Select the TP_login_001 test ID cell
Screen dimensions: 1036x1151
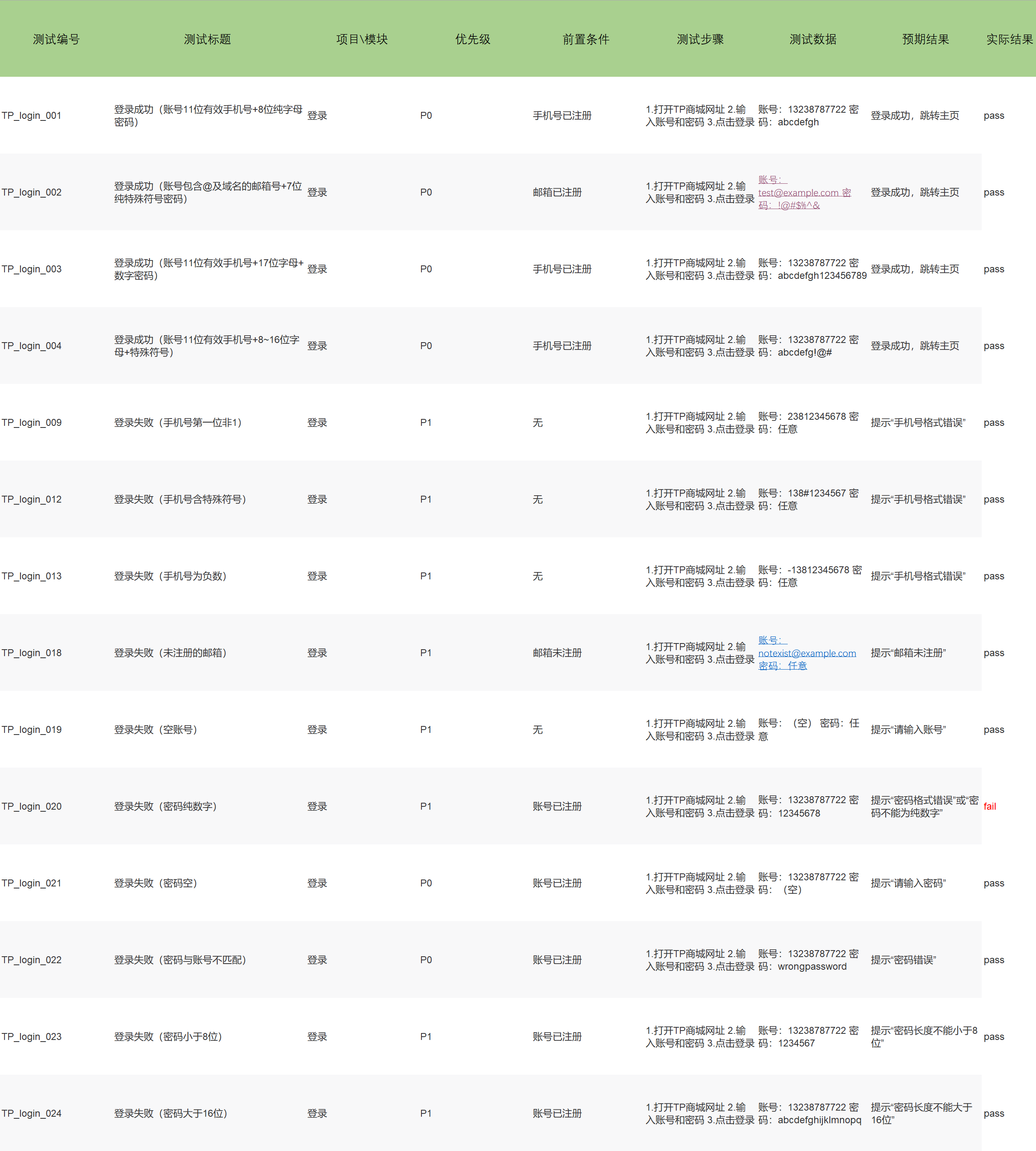[x=31, y=116]
